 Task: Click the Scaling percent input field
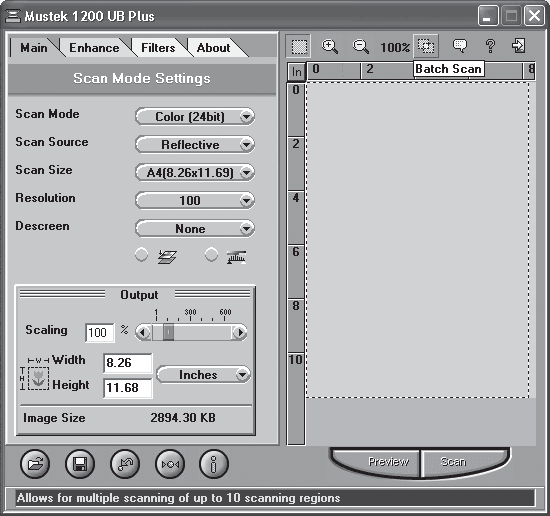pos(100,333)
